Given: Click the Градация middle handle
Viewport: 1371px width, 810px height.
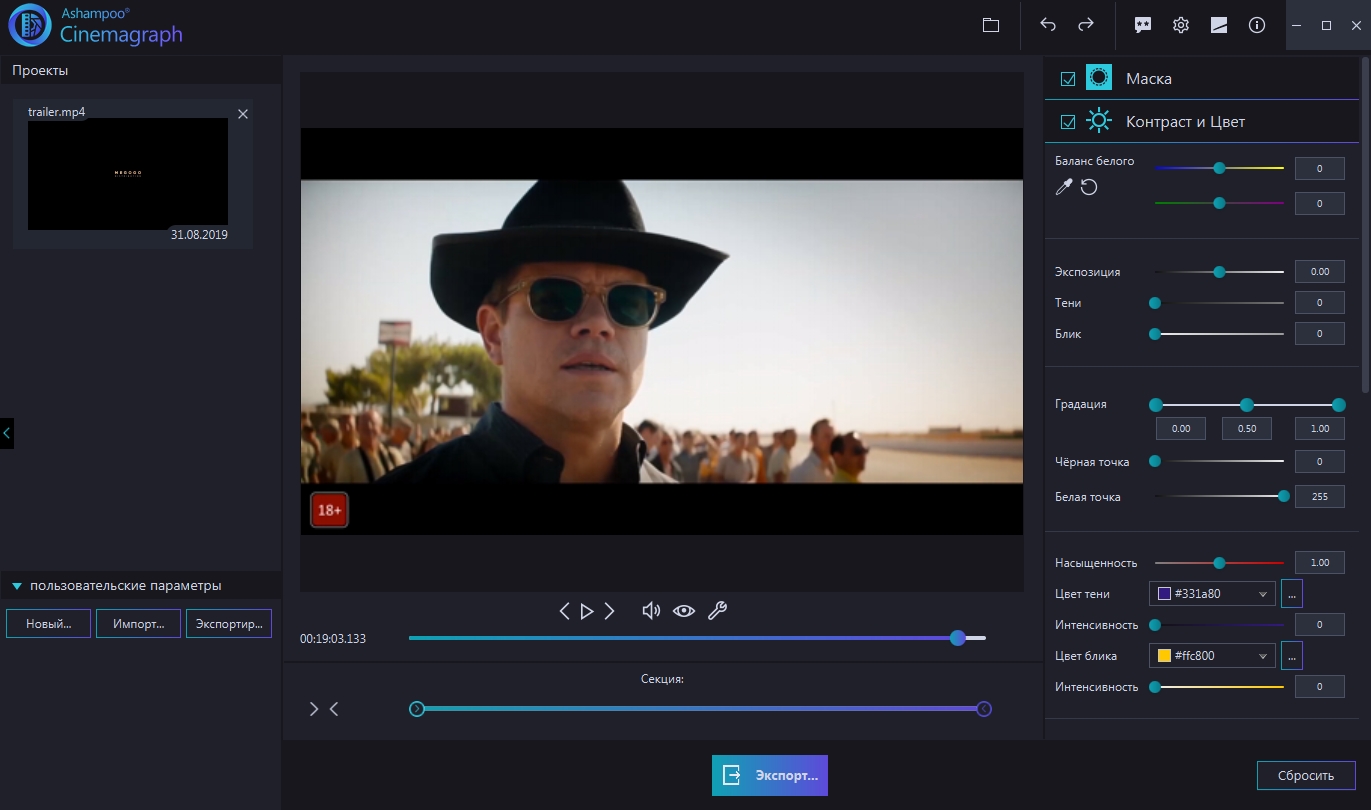Looking at the screenshot, I should coord(1247,405).
